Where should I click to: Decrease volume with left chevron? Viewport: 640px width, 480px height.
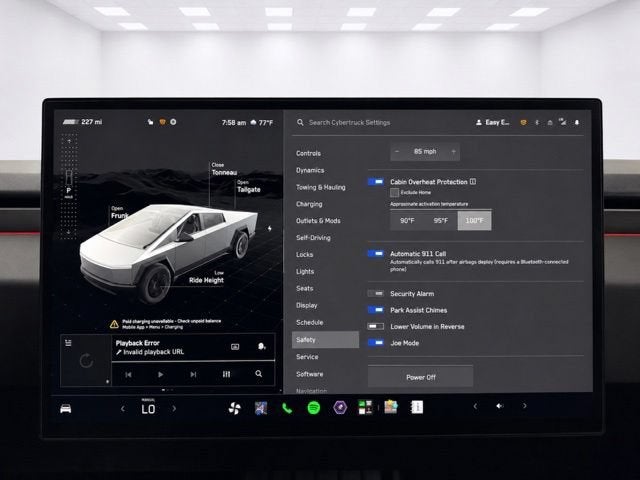[475, 406]
